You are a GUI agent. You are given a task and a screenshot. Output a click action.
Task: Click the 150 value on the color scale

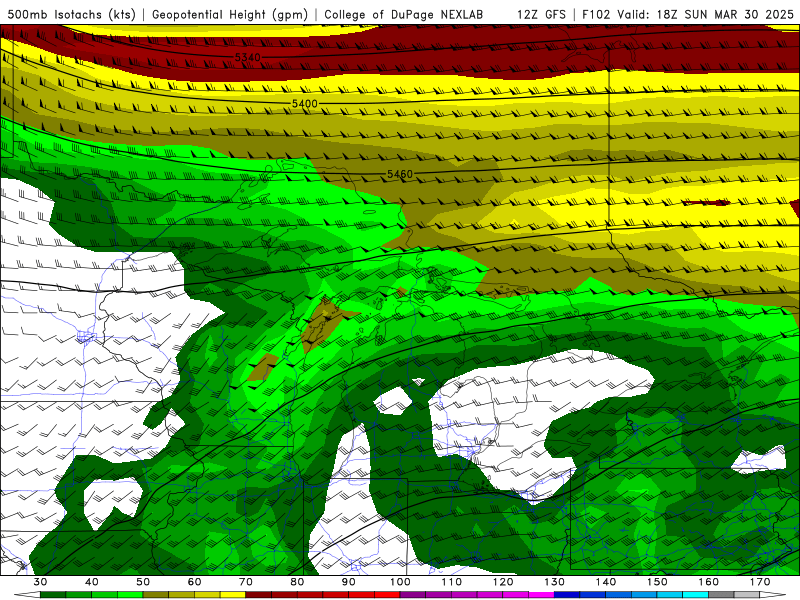(657, 582)
